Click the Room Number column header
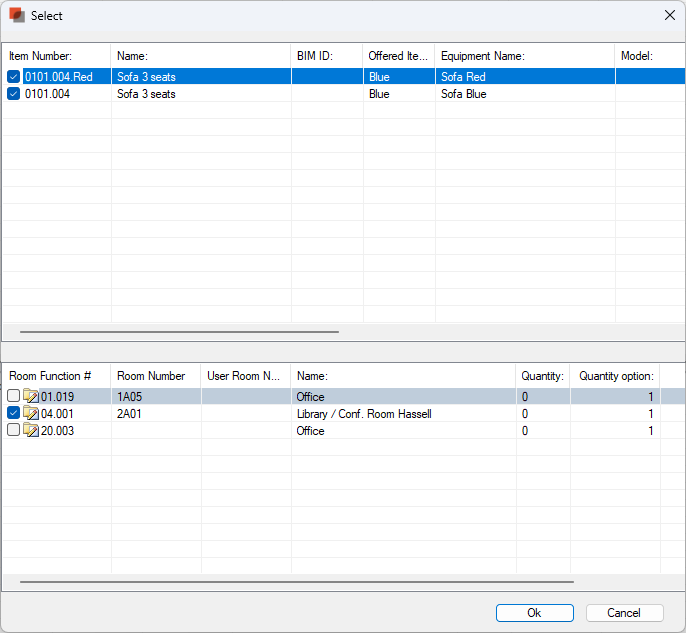The width and height of the screenshot is (686, 633). pyautogui.click(x=155, y=376)
